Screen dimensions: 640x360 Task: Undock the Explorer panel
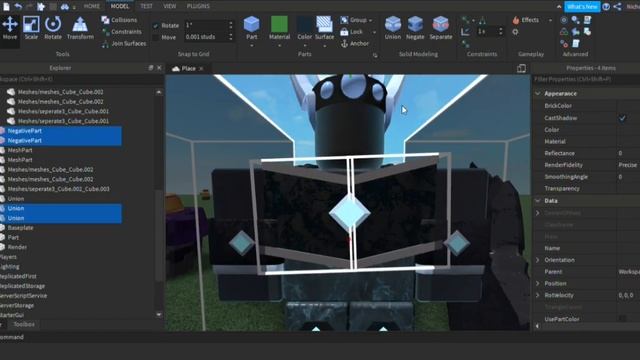tap(151, 68)
